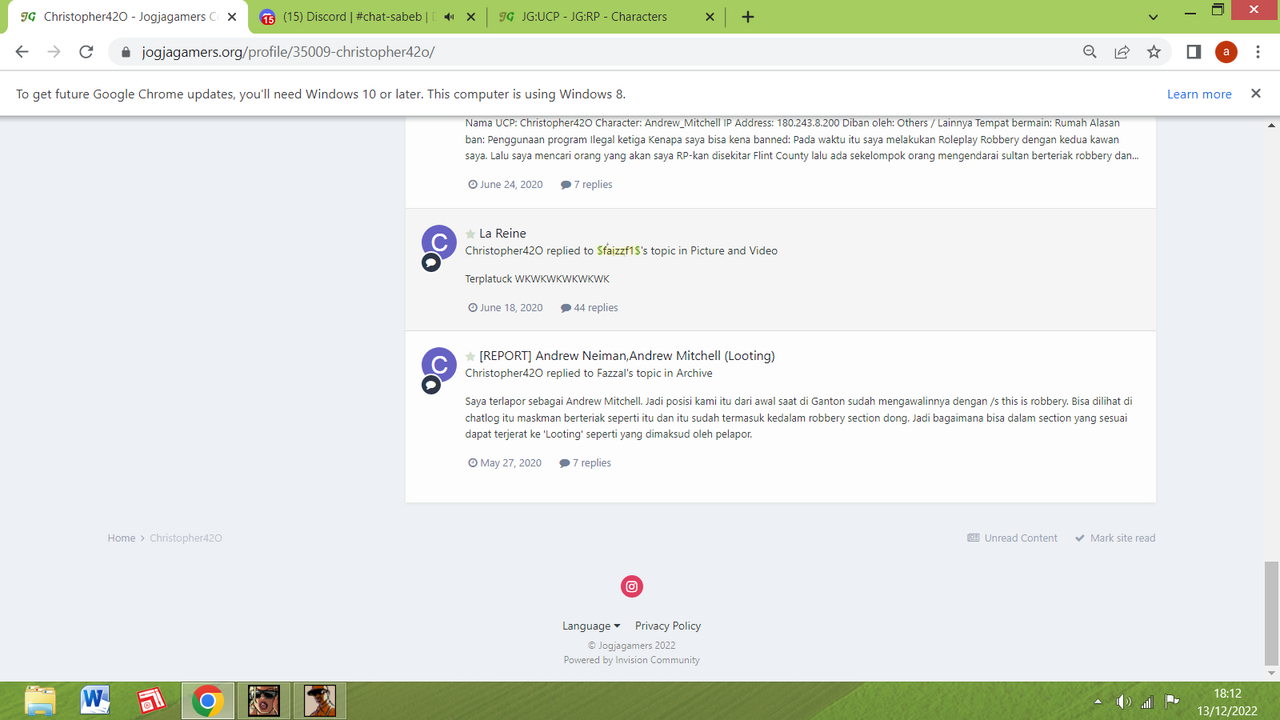The height and width of the screenshot is (720, 1280).
Task: Click the Chrome icon in the taskbar
Action: click(207, 700)
